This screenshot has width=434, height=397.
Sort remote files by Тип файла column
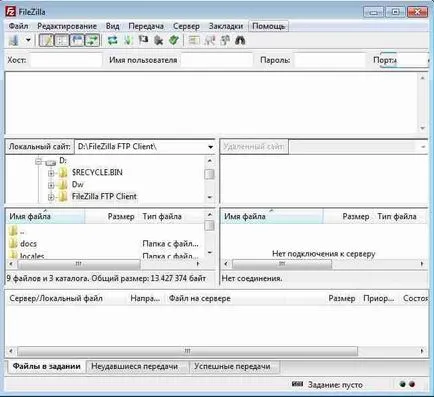[x=400, y=216]
